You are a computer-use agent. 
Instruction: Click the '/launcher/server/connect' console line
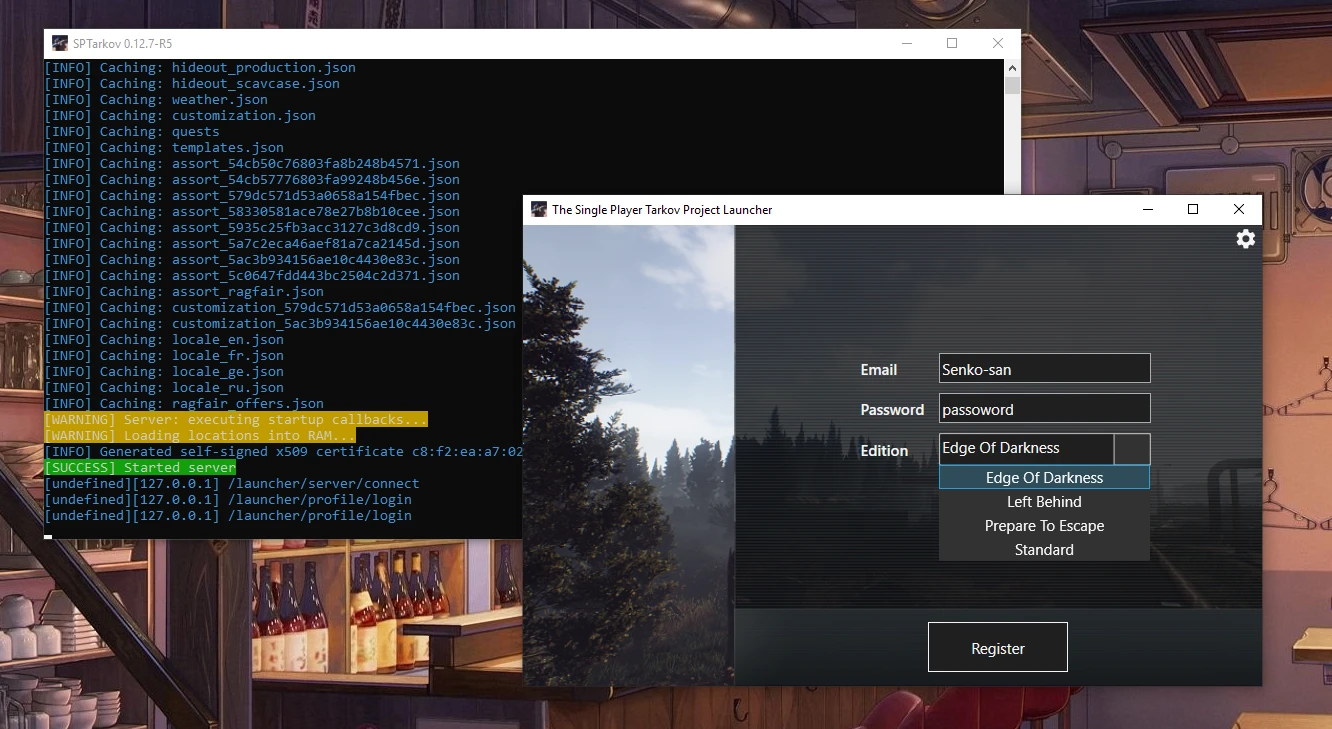pos(232,483)
